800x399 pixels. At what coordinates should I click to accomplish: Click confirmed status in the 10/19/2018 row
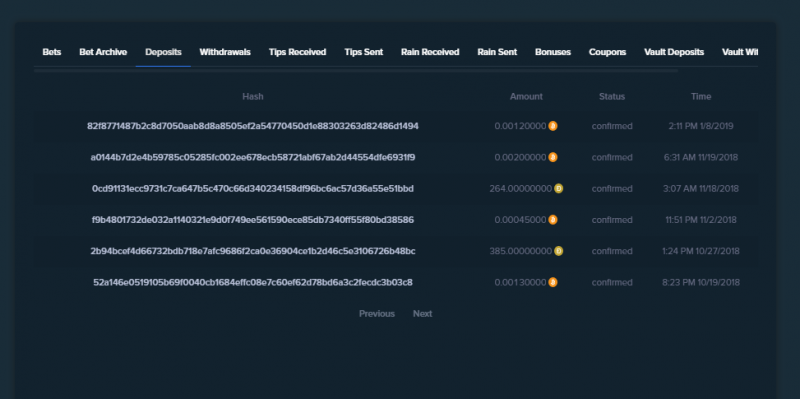(x=612, y=282)
